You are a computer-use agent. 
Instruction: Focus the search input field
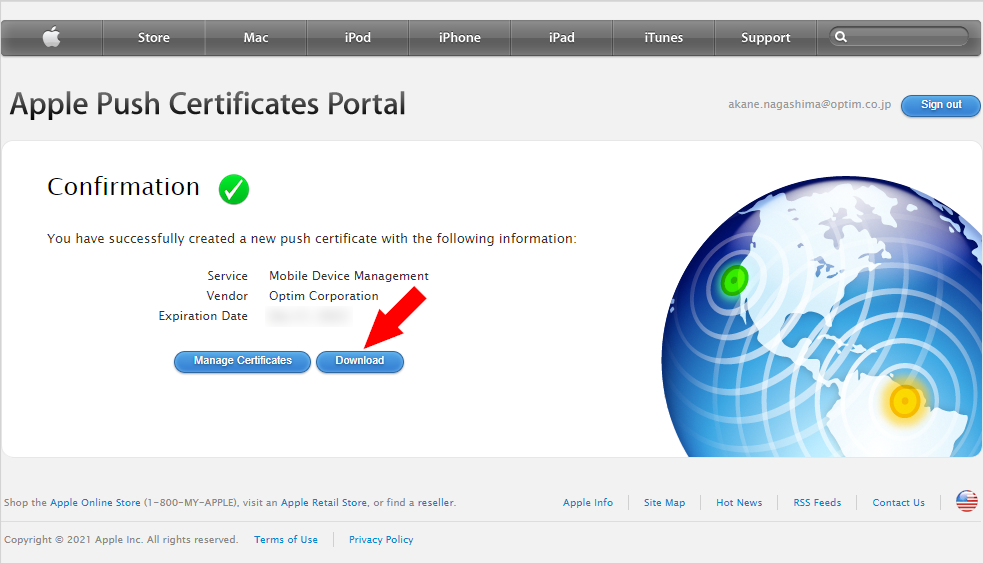[x=899, y=37]
